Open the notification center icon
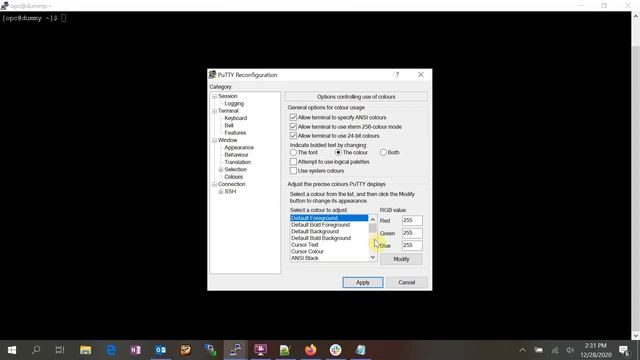 pyautogui.click(x=624, y=350)
